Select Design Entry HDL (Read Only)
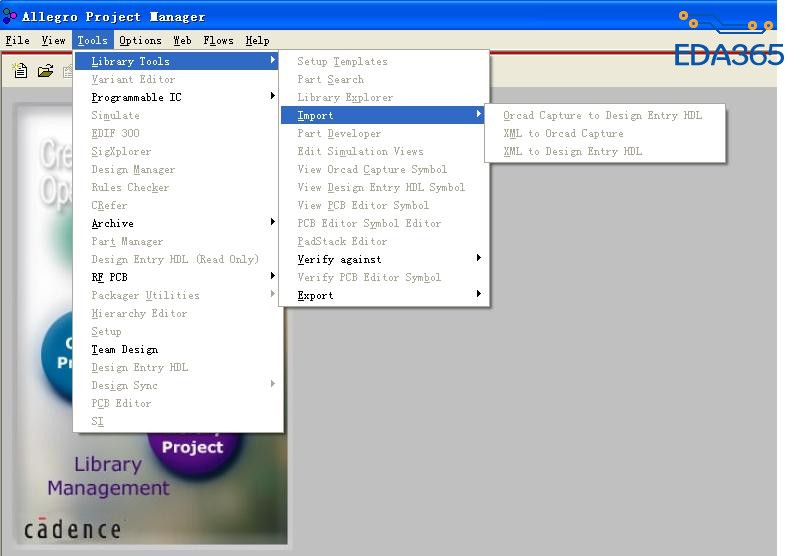 pyautogui.click(x=177, y=259)
